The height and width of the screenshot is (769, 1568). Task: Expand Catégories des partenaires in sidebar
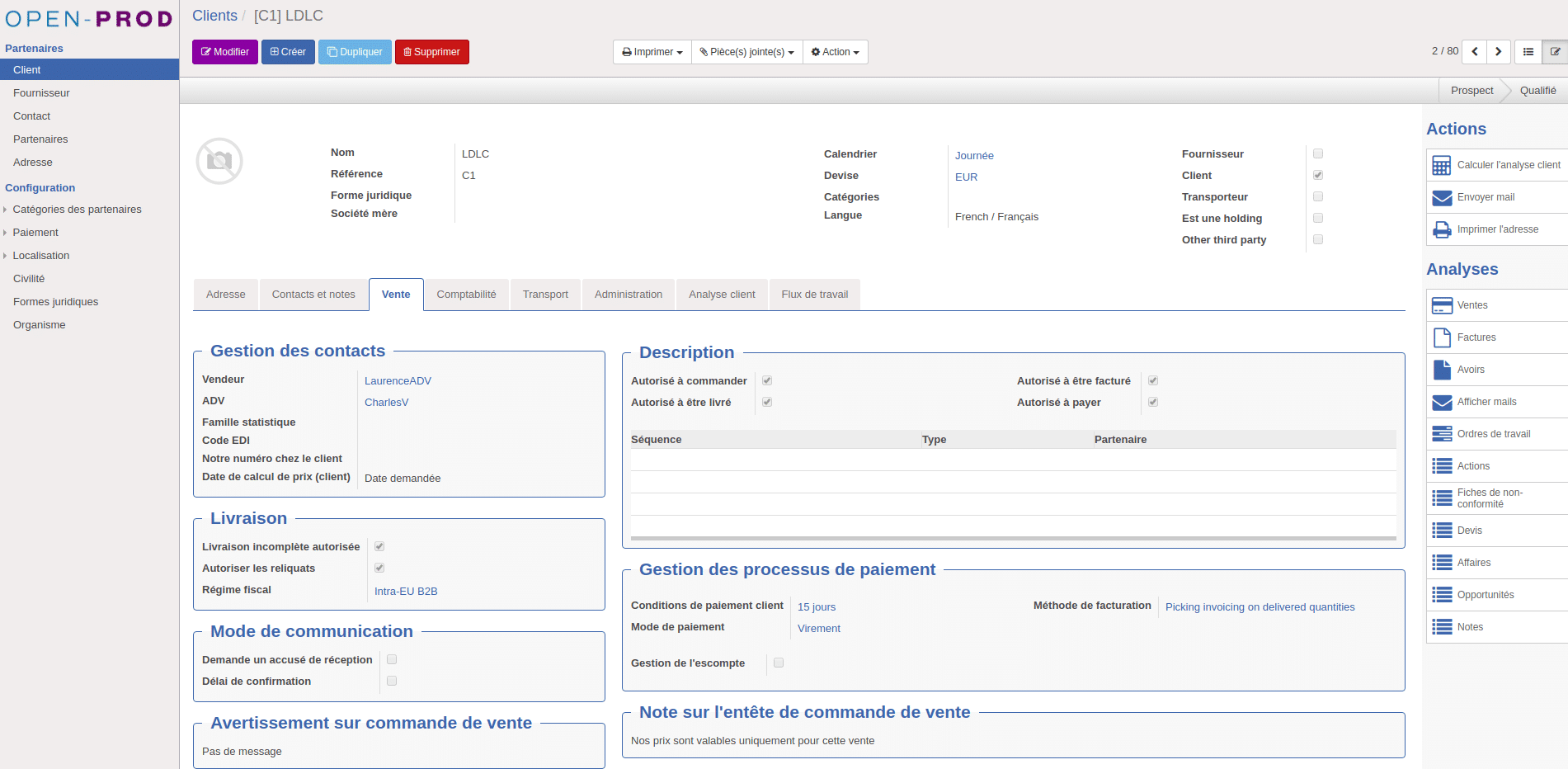click(x=77, y=210)
